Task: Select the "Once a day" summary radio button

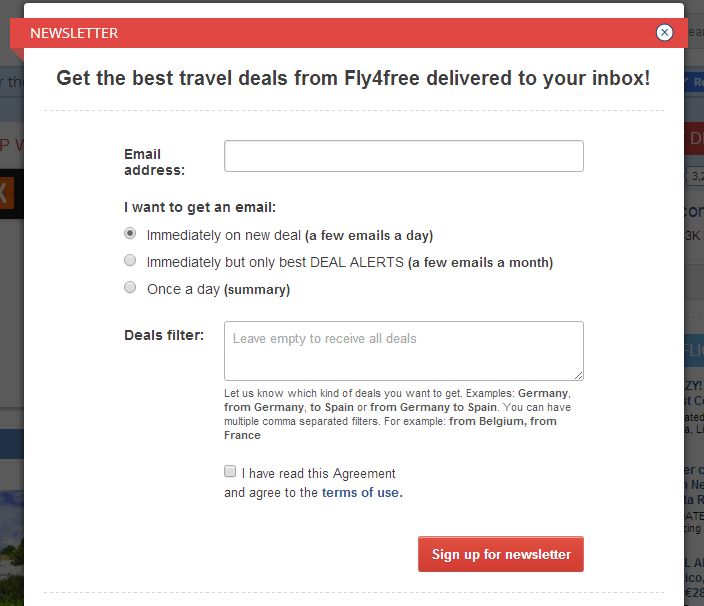Action: click(x=130, y=288)
